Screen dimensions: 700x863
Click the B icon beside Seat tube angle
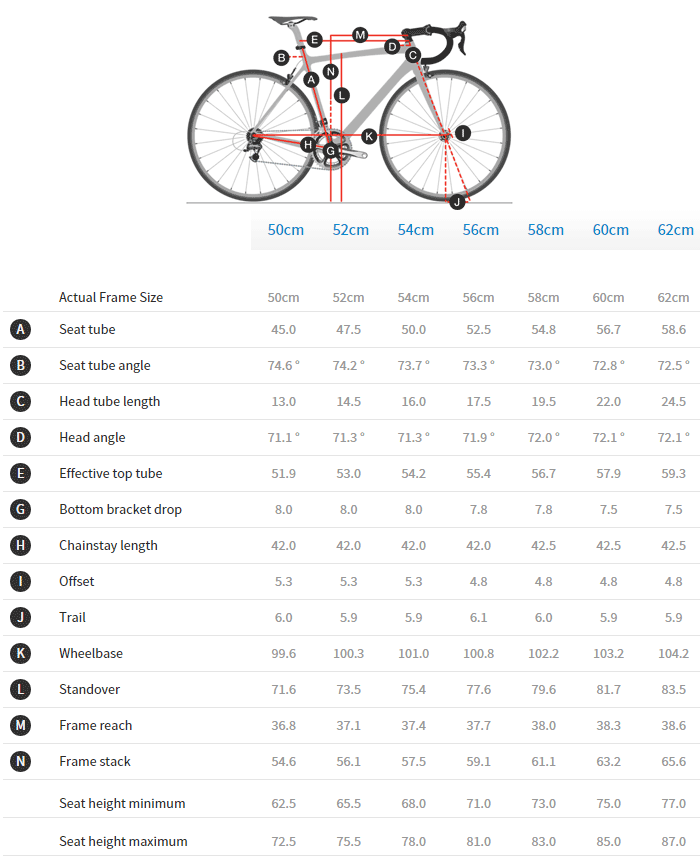point(20,365)
